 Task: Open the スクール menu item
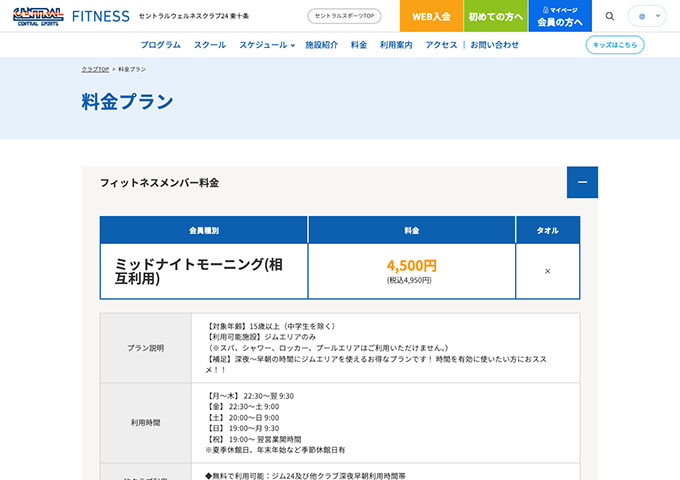210,45
